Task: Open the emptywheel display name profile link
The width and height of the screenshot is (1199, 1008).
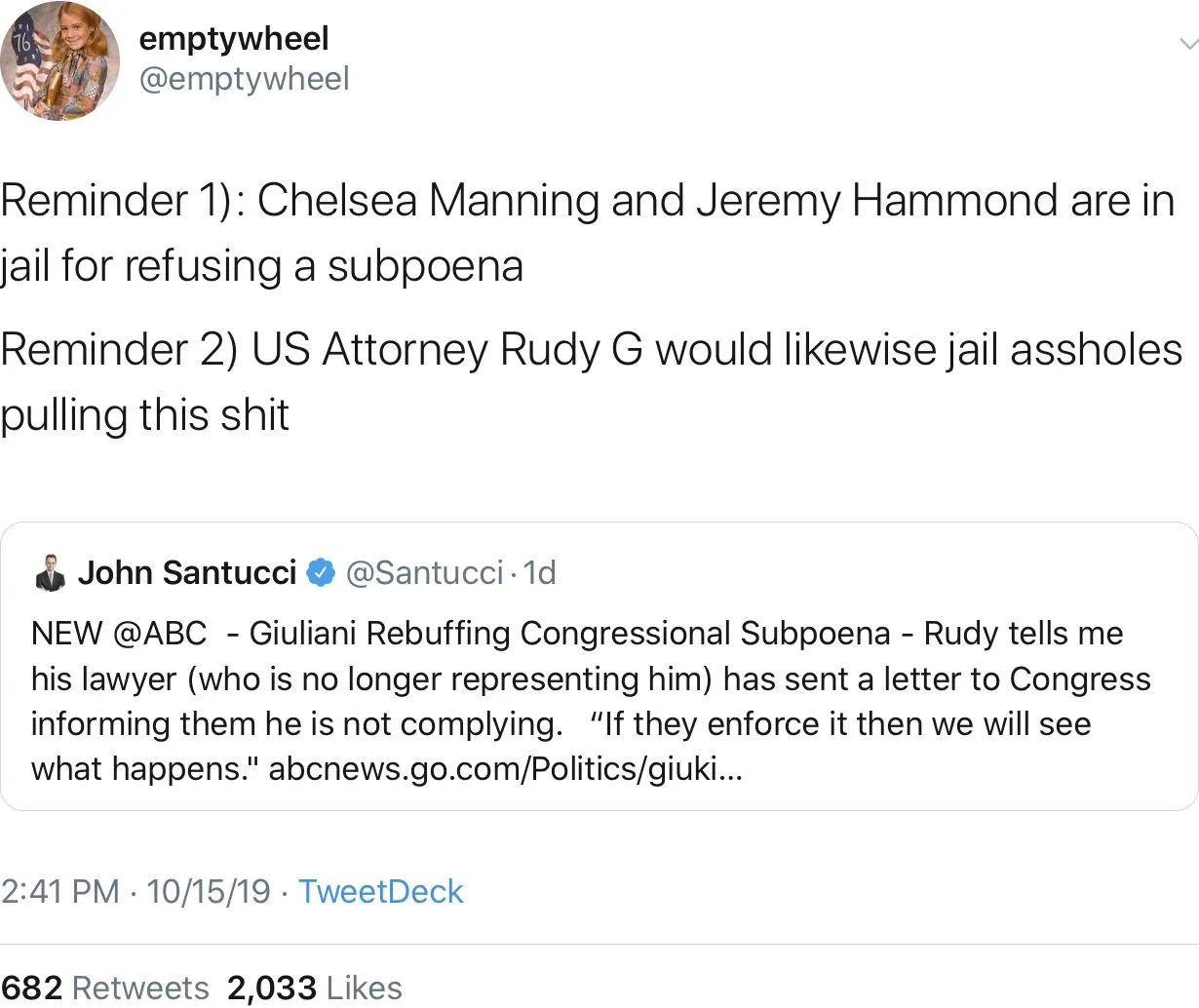Action: [x=234, y=39]
